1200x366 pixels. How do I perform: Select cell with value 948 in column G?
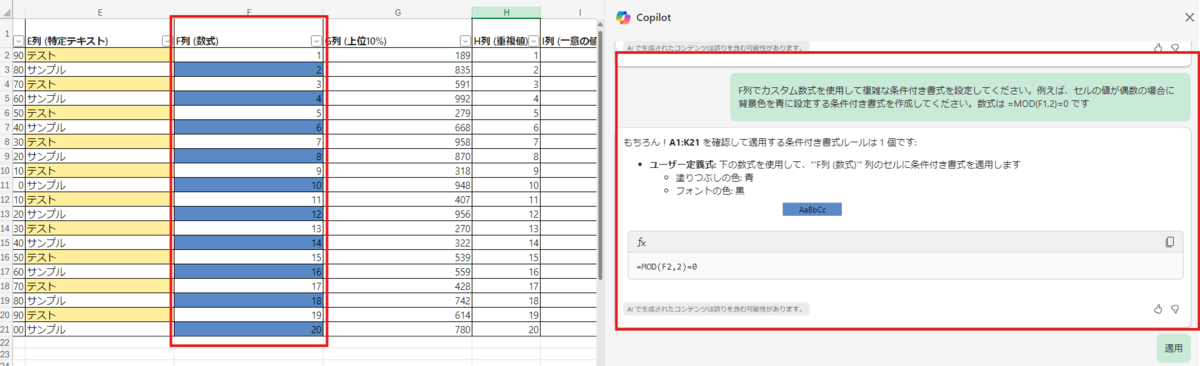[398, 185]
